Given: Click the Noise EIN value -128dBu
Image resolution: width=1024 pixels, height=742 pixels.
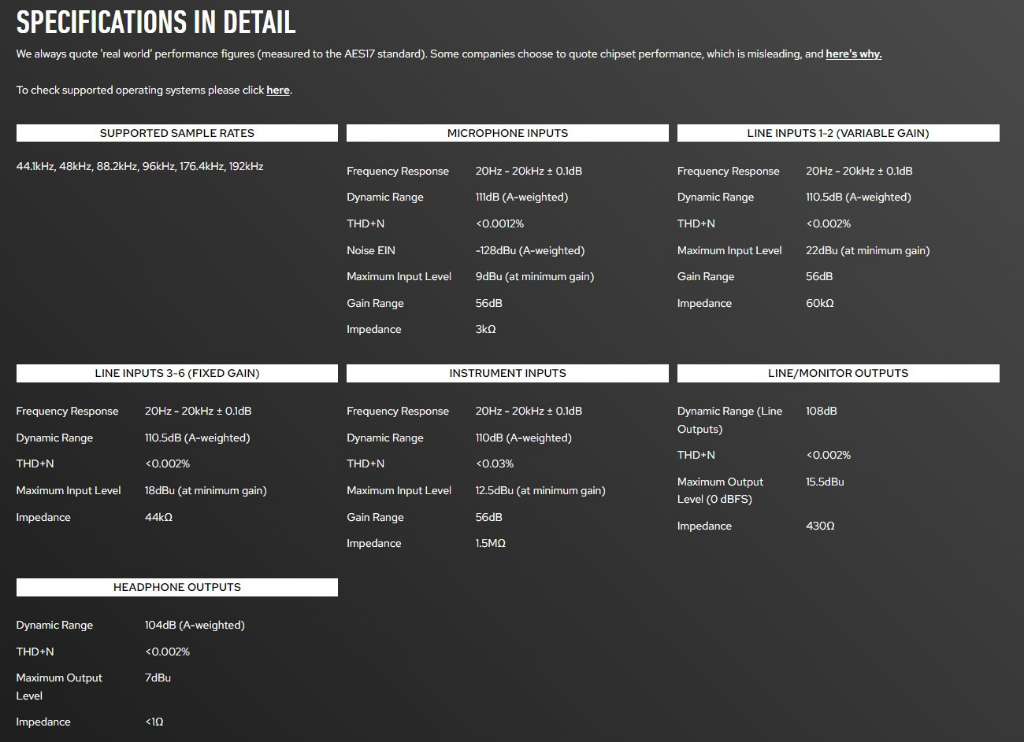Looking at the screenshot, I should tap(530, 250).
